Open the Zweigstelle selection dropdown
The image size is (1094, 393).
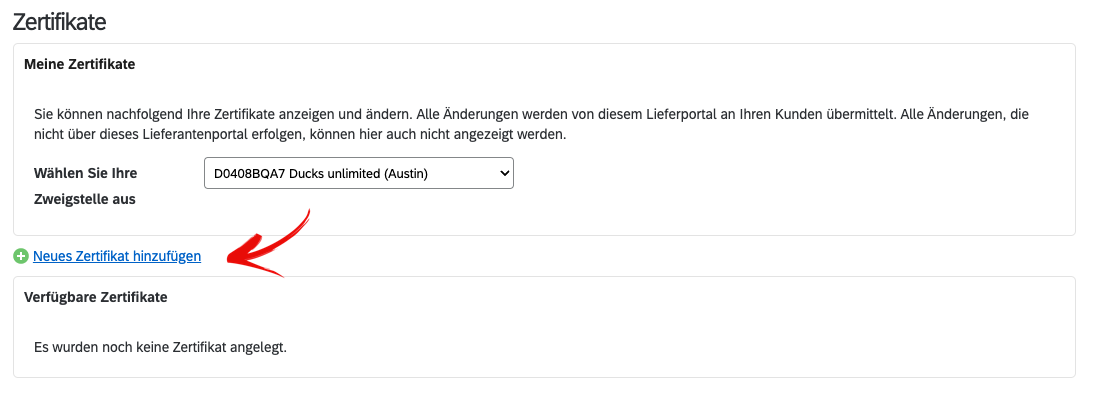click(359, 173)
